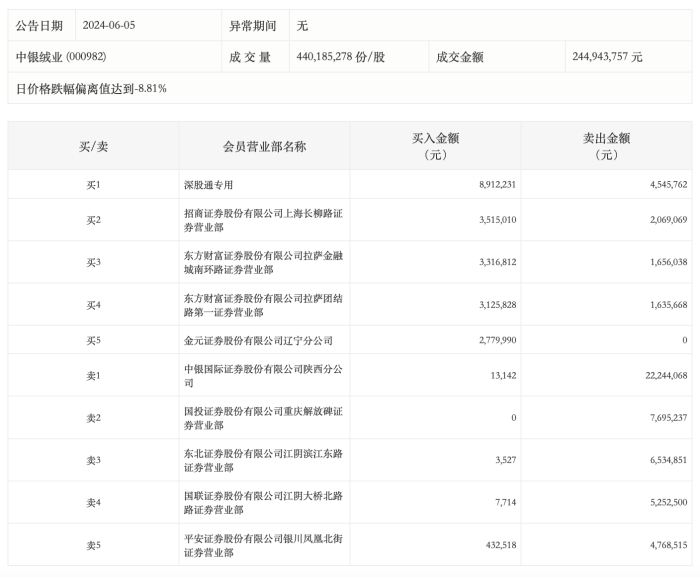Click 金元证券 辽宁分公司 name

pyautogui.click(x=258, y=341)
